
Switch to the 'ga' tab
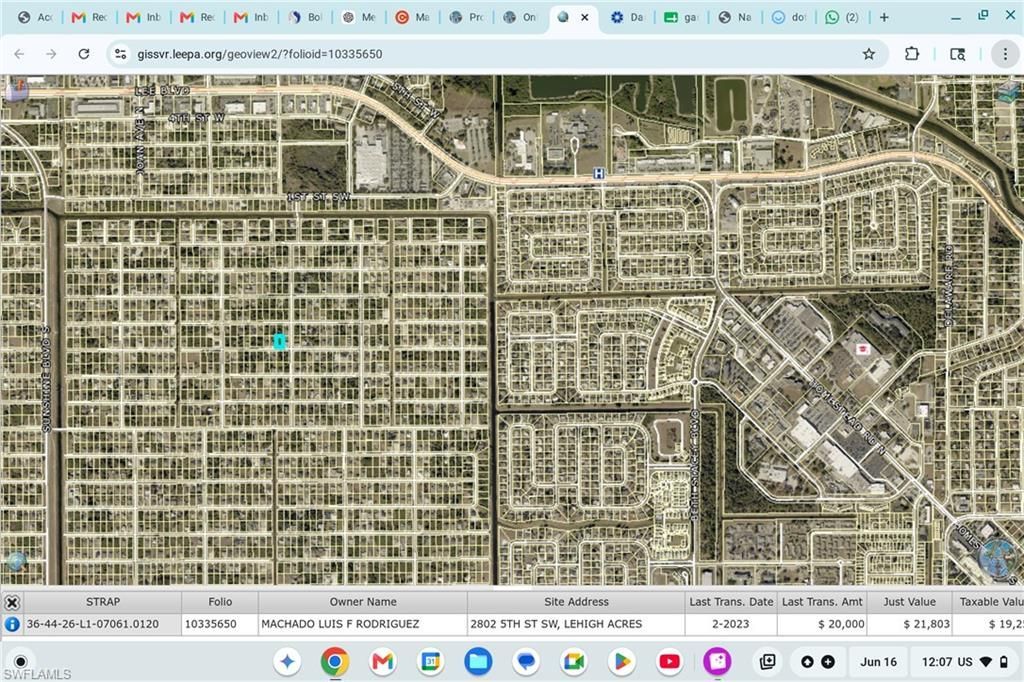pos(681,18)
